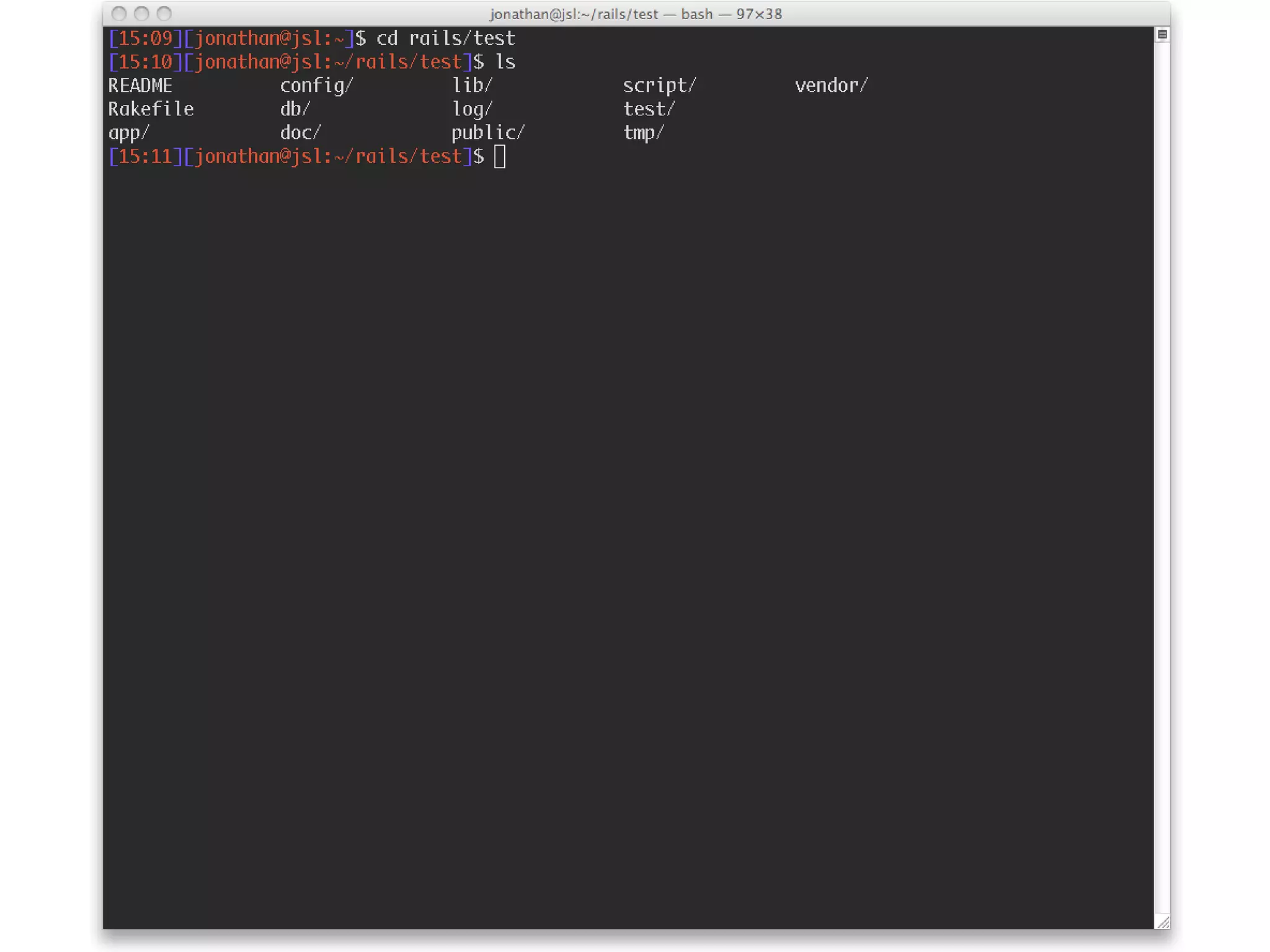
Task: Click the 'cd rails/test' command text
Action: [445, 38]
